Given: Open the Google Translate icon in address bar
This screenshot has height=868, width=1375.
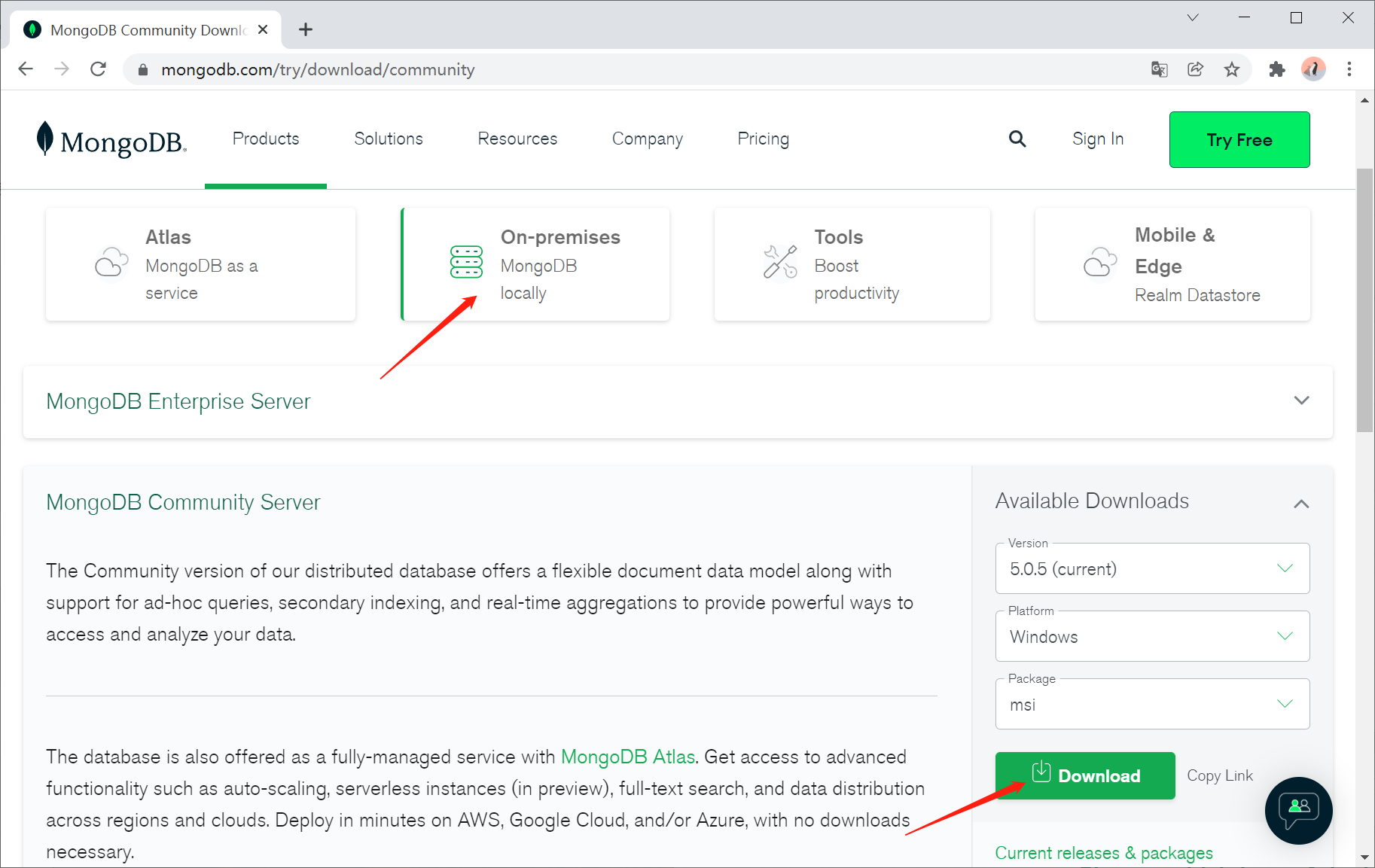Looking at the screenshot, I should coord(1160,69).
